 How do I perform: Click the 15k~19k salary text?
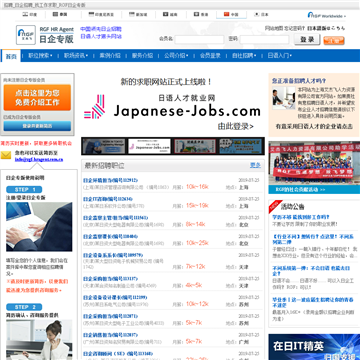(197, 205)
